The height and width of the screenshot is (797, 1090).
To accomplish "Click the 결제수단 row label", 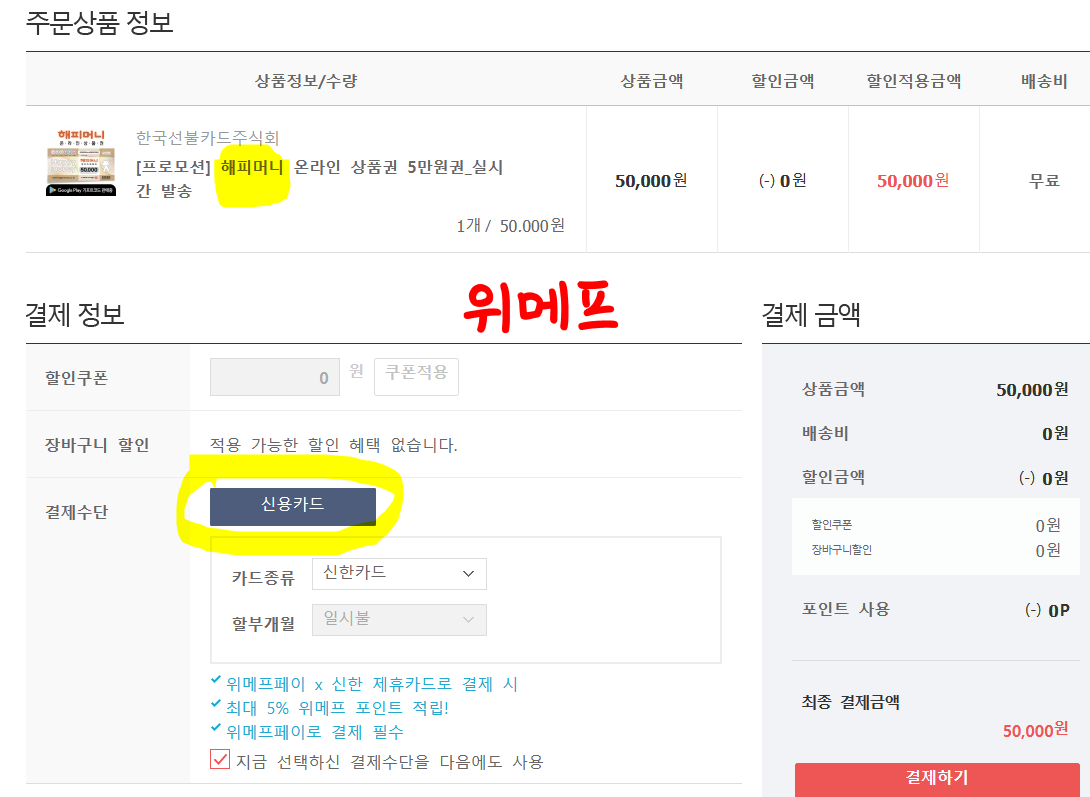I will [76, 512].
